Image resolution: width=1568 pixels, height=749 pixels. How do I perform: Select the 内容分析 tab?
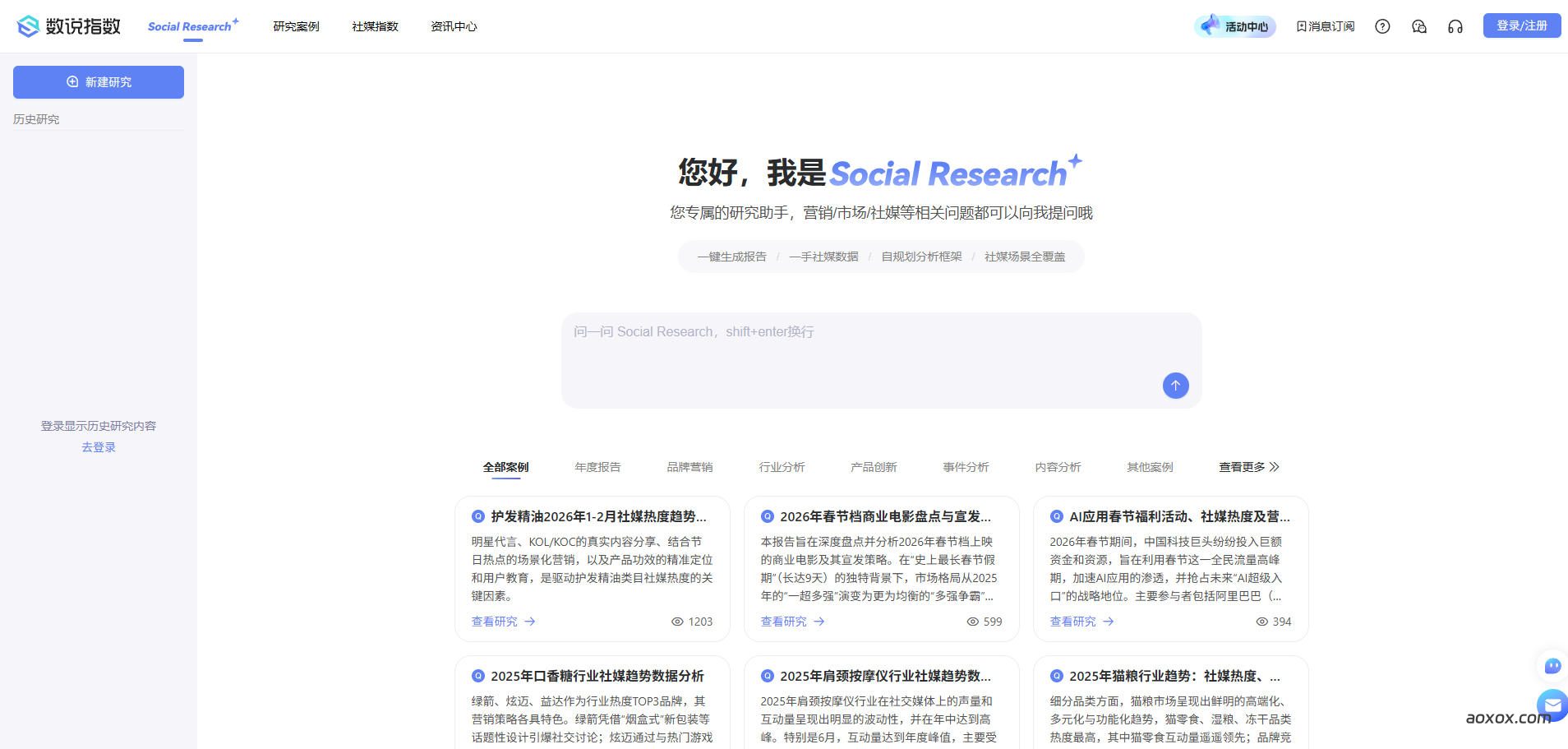[1058, 467]
